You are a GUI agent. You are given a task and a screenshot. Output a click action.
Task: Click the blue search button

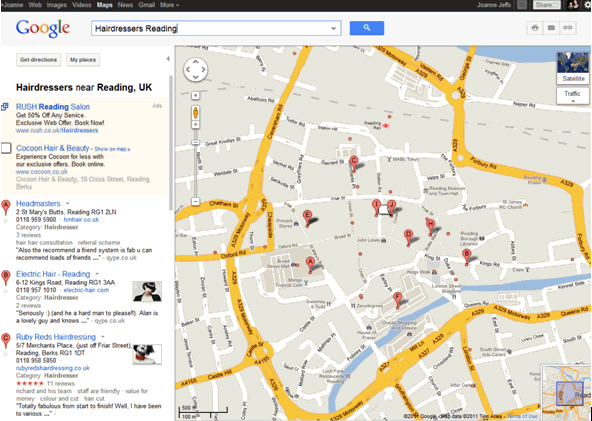click(x=367, y=28)
